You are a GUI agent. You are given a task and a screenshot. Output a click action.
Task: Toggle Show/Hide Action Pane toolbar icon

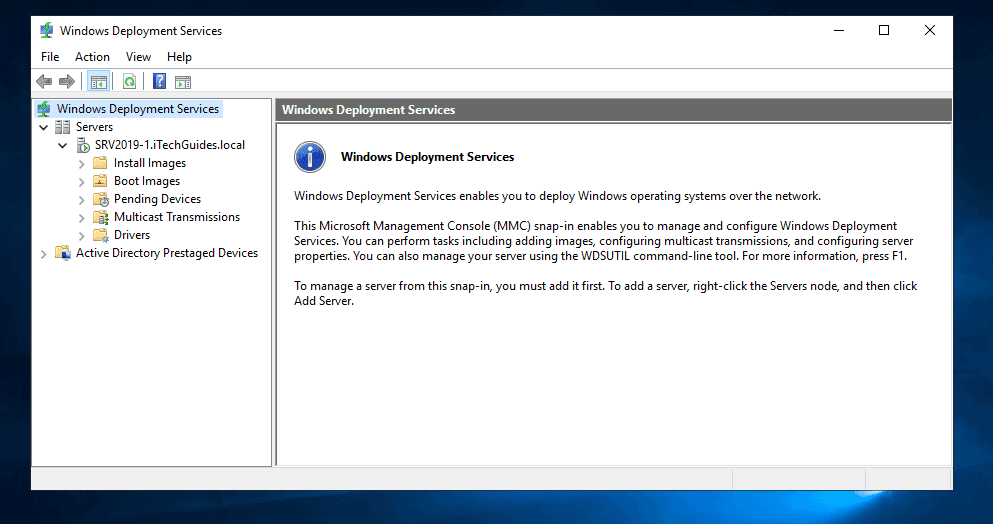click(183, 82)
